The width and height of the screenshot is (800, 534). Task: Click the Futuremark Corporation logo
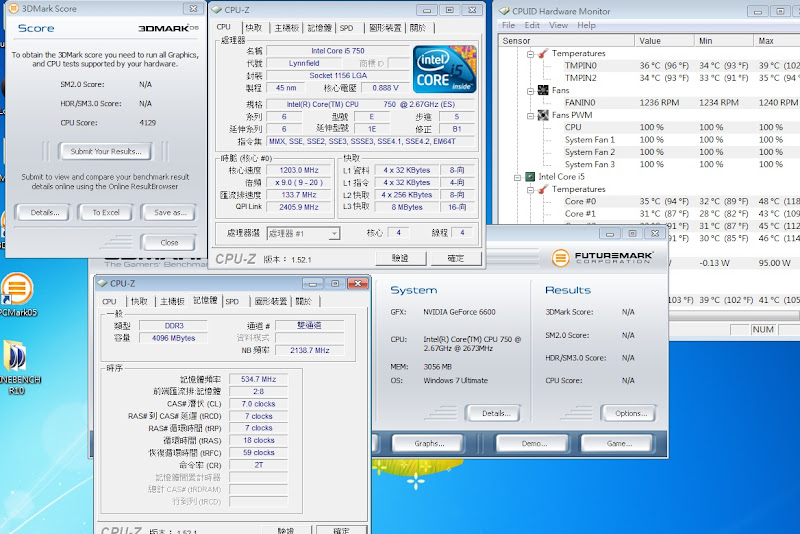pos(602,258)
